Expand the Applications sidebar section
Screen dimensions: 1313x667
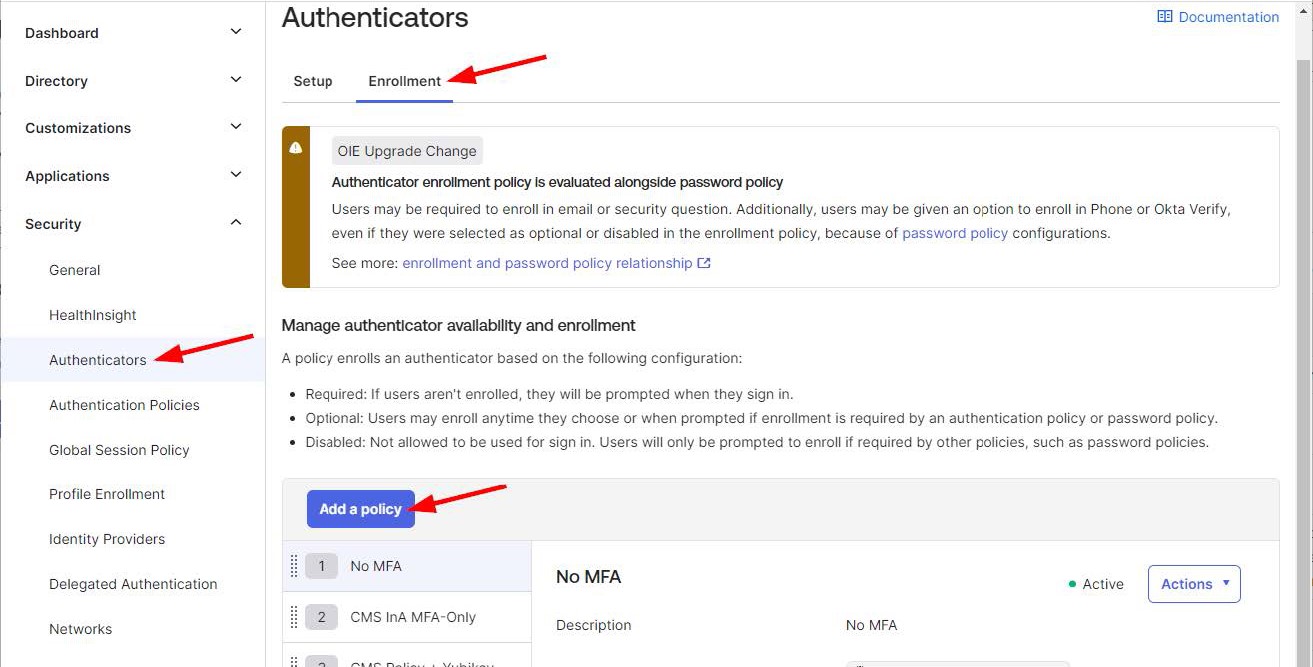tap(236, 175)
